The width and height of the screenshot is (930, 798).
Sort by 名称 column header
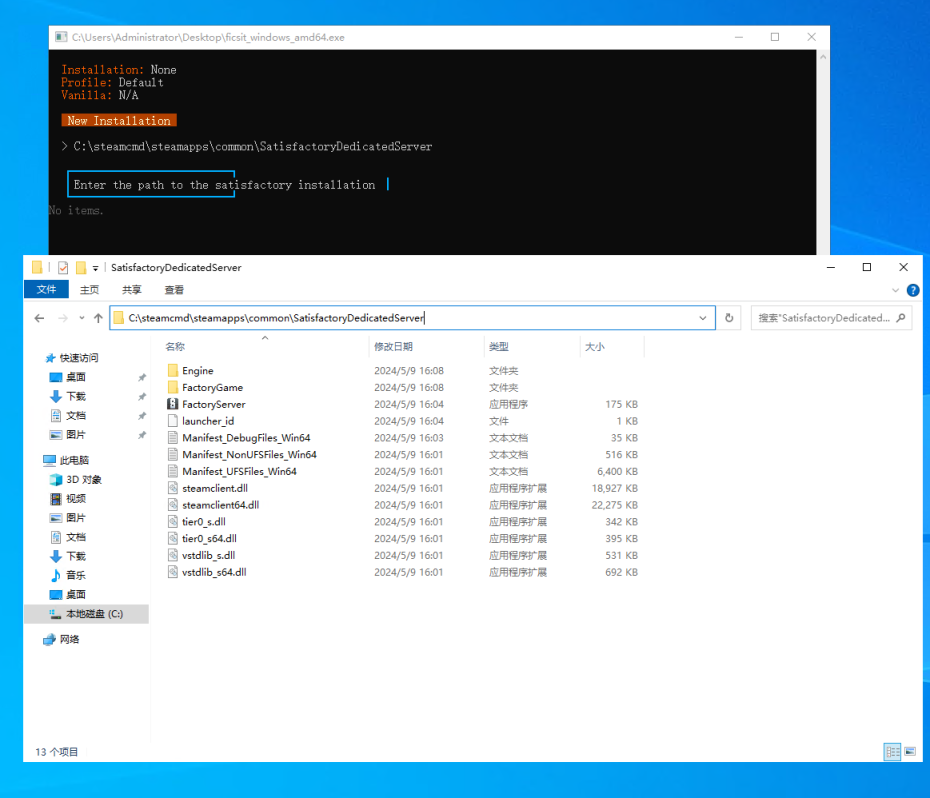(175, 346)
